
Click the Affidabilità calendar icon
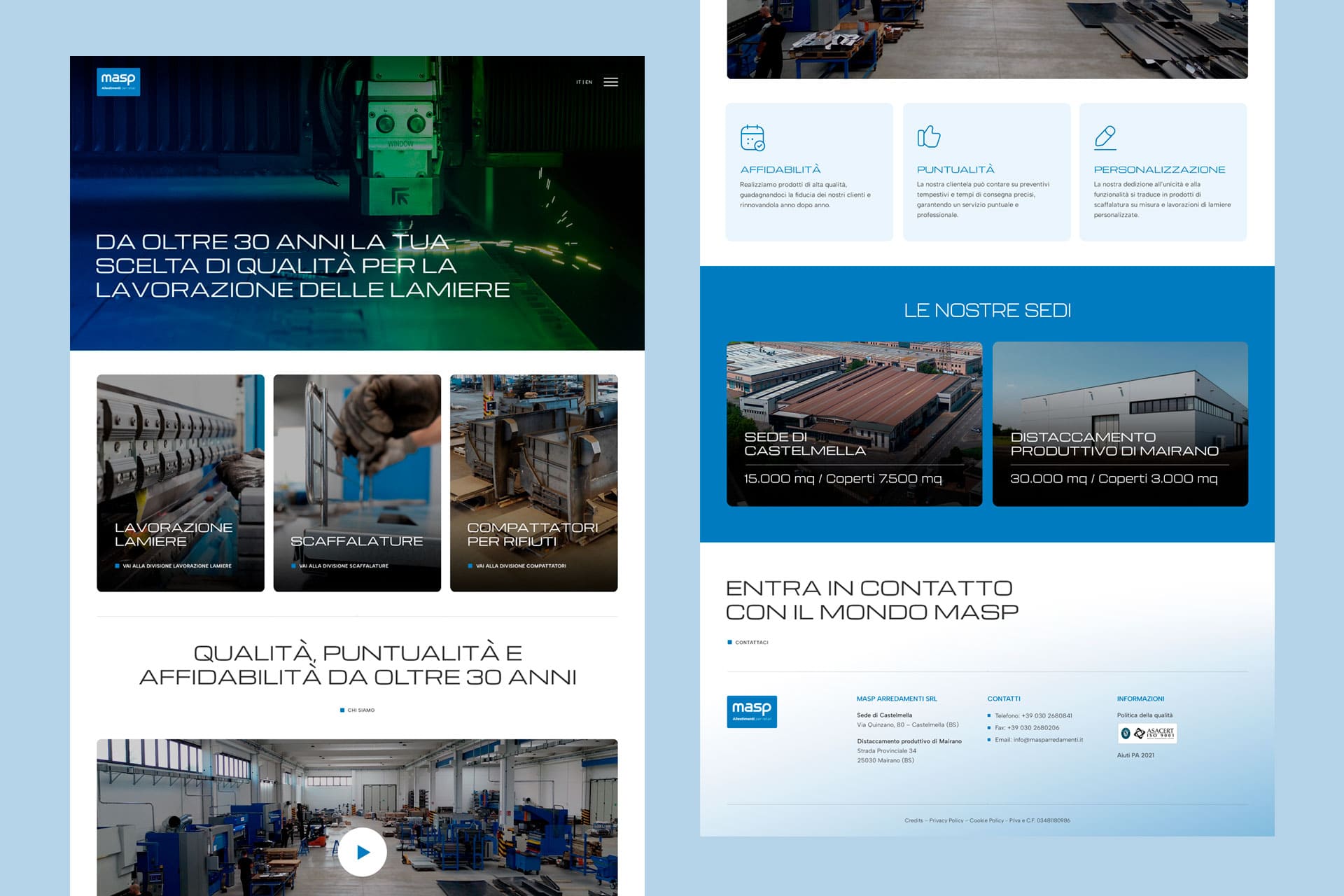pyautogui.click(x=752, y=137)
